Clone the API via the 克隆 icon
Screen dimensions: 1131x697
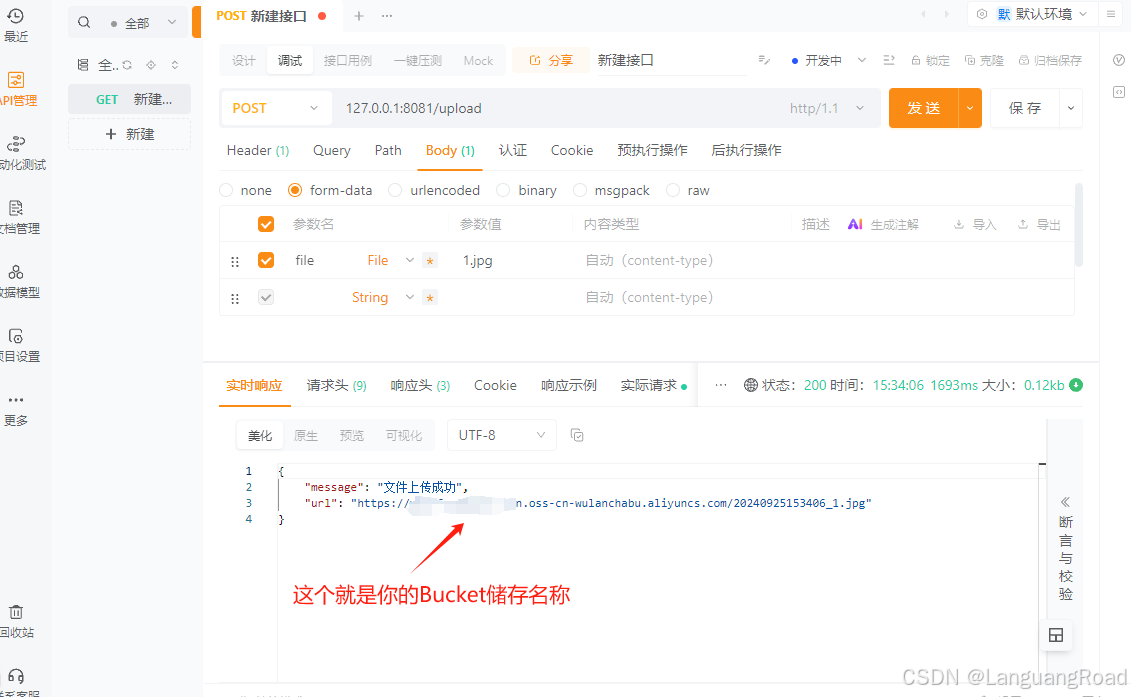pyautogui.click(x=983, y=60)
